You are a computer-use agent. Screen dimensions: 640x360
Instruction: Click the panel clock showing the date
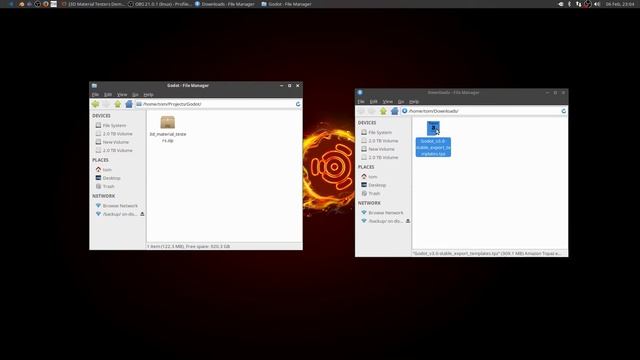pyautogui.click(x=620, y=4)
